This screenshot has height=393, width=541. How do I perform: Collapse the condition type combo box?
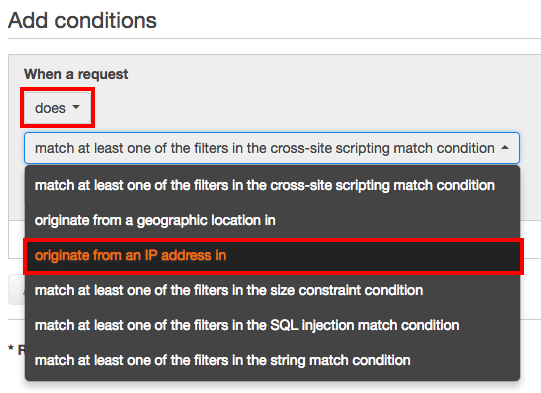pos(272,148)
